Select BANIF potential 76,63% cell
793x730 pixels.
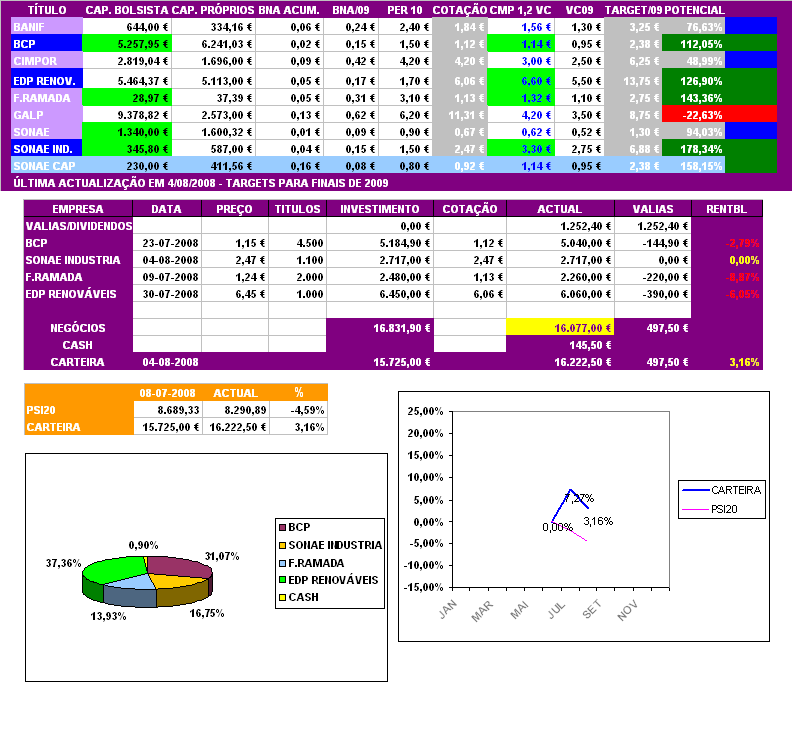(693, 27)
